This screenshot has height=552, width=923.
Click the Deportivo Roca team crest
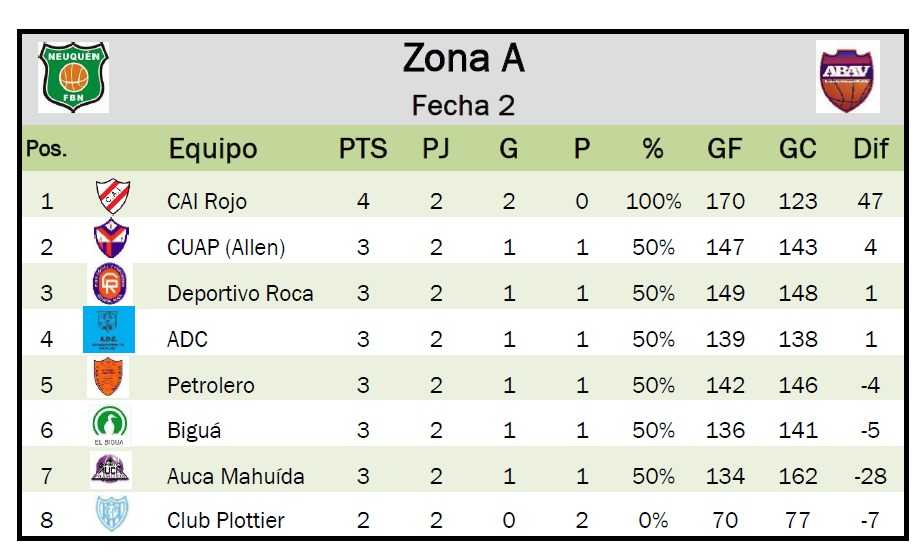(109, 287)
